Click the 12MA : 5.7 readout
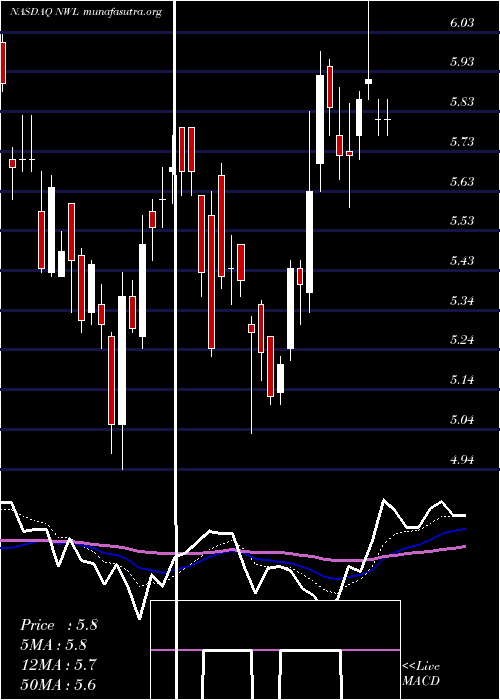This screenshot has height=700, width=500. 58,665
